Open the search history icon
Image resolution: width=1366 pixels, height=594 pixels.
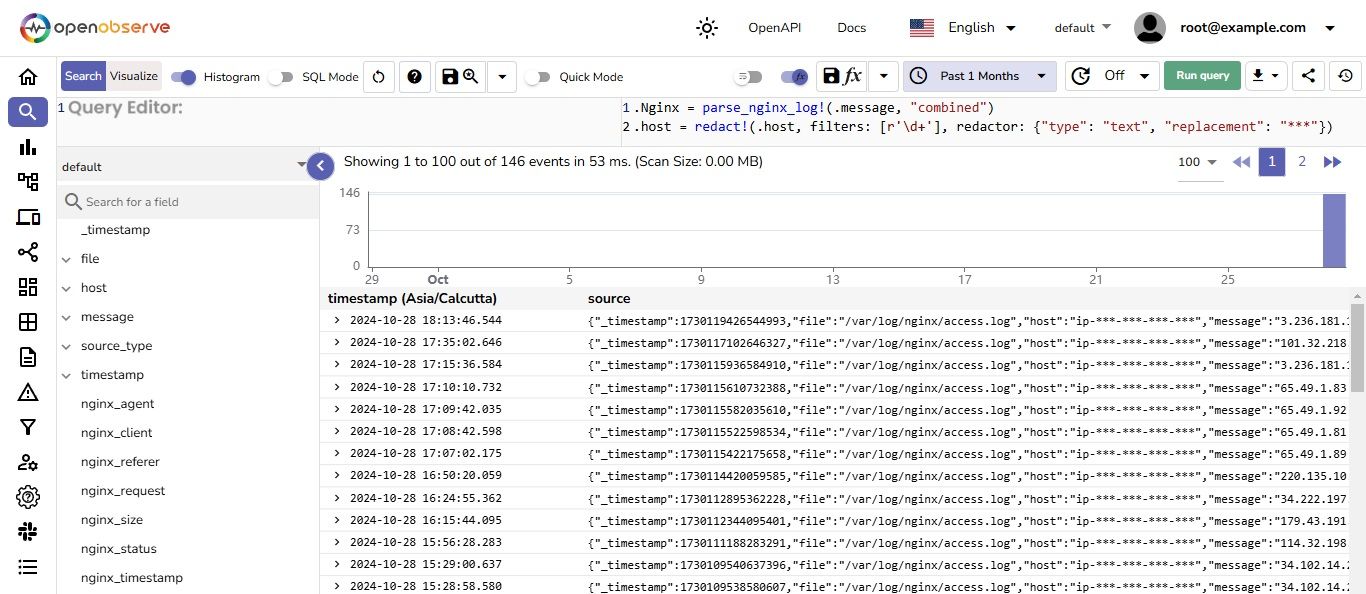(x=1345, y=76)
